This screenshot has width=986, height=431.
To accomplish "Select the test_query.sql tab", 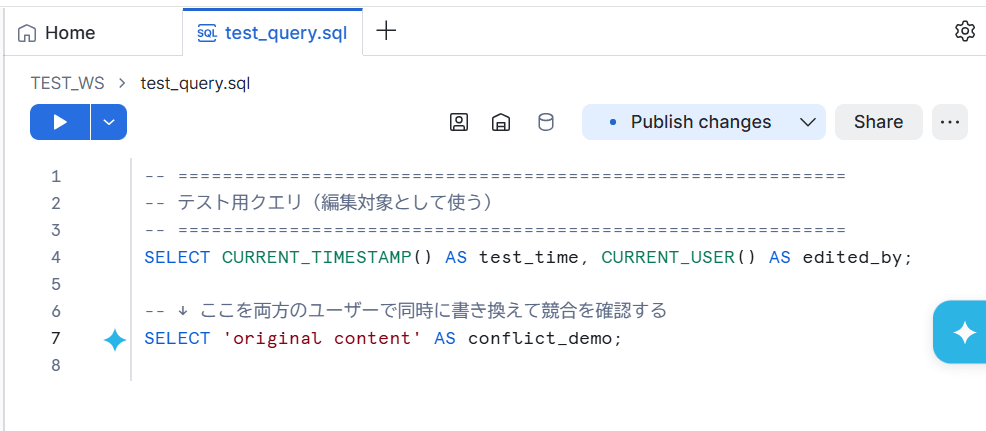I will click(x=272, y=33).
